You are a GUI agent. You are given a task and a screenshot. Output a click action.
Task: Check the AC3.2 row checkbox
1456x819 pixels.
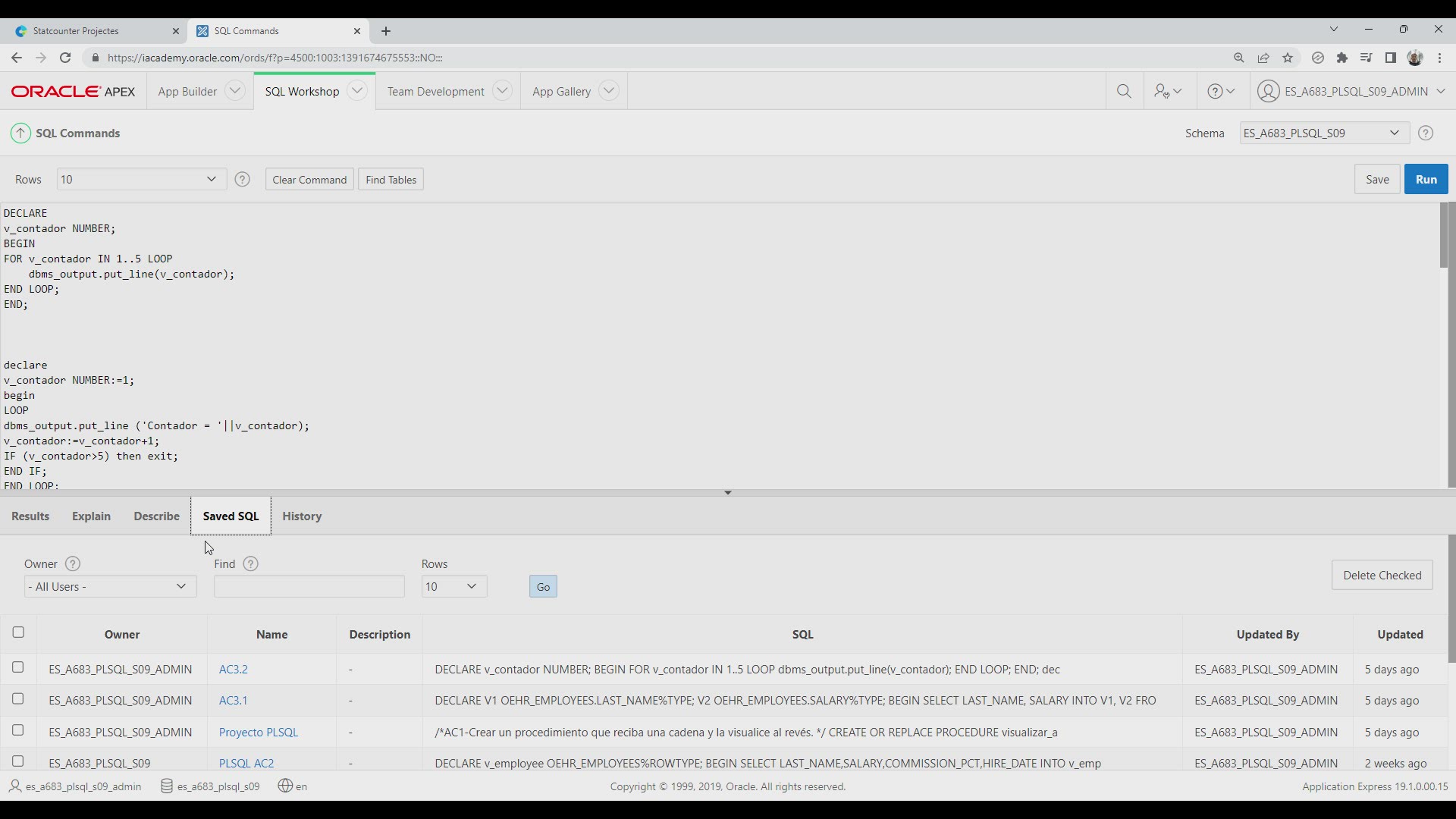pyautogui.click(x=18, y=667)
